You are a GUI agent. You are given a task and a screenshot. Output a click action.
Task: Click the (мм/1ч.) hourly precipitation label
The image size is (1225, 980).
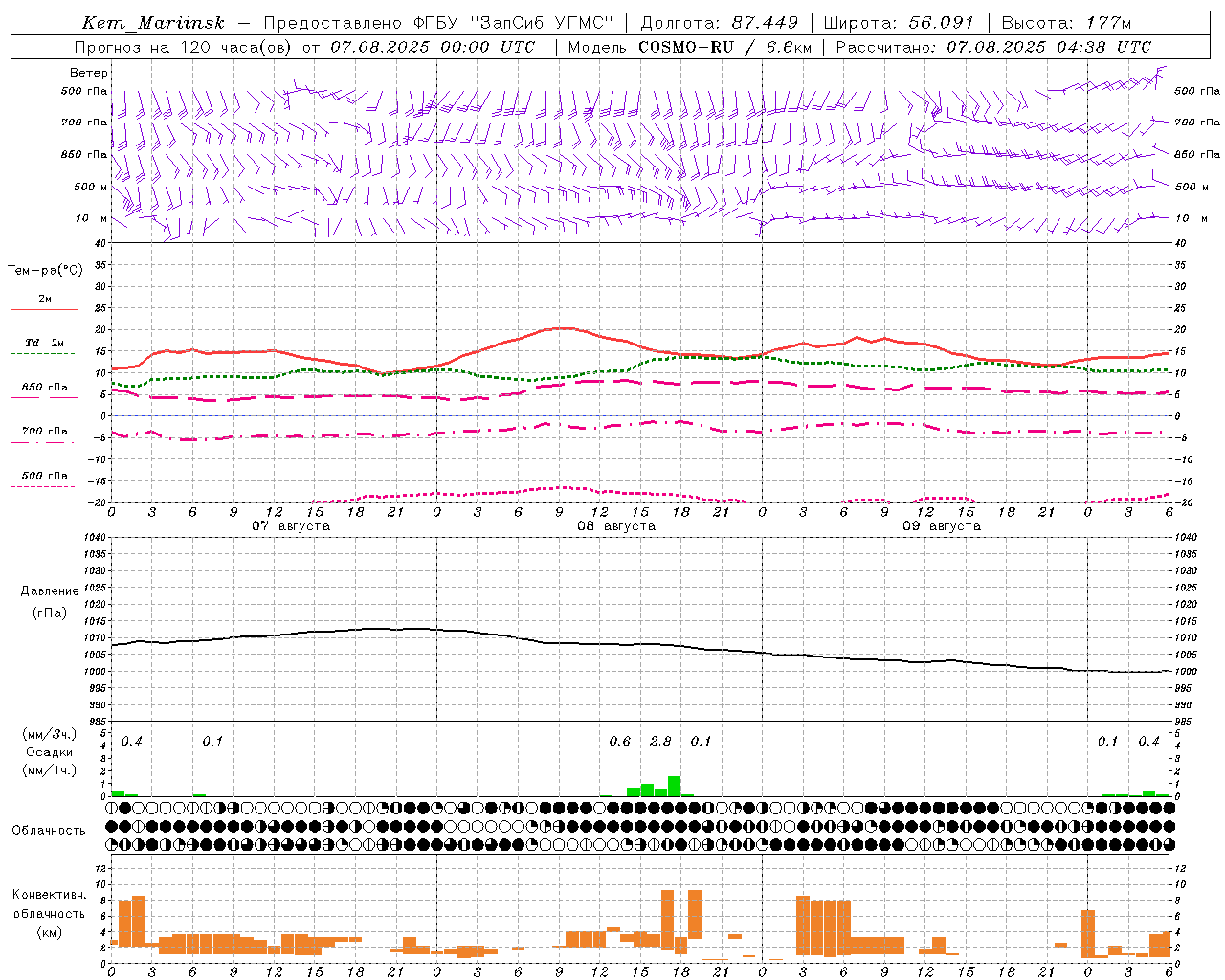(x=49, y=770)
